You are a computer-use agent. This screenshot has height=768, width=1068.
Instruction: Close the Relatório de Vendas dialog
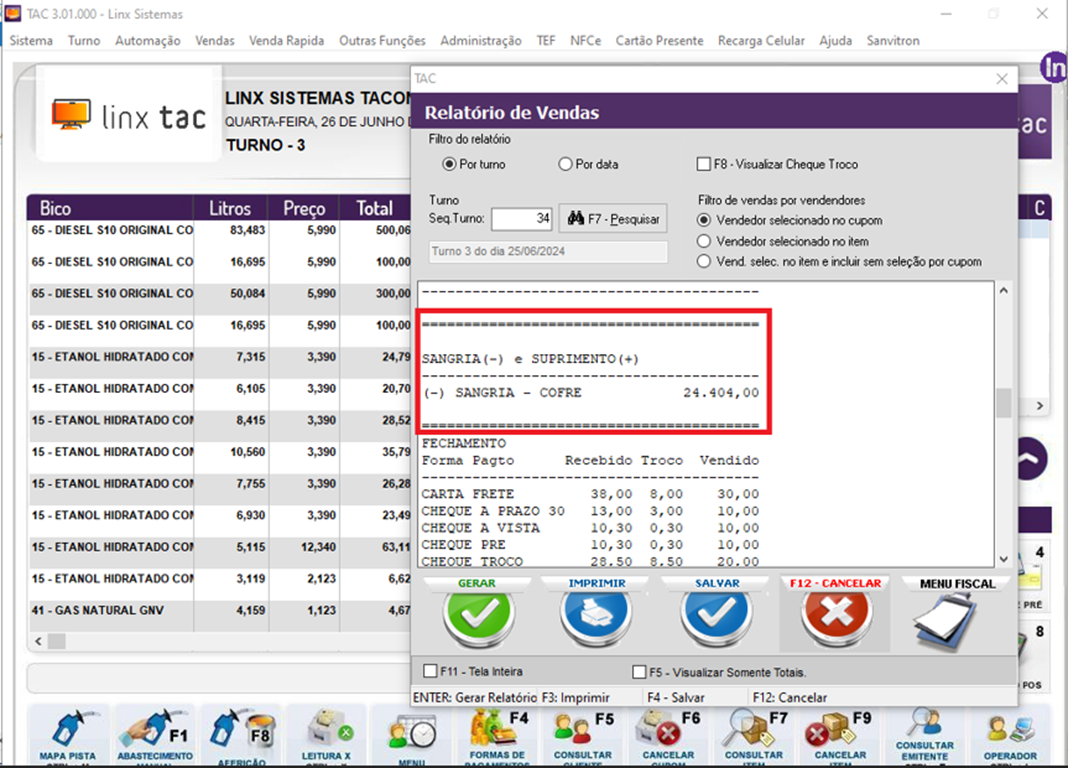click(1002, 79)
